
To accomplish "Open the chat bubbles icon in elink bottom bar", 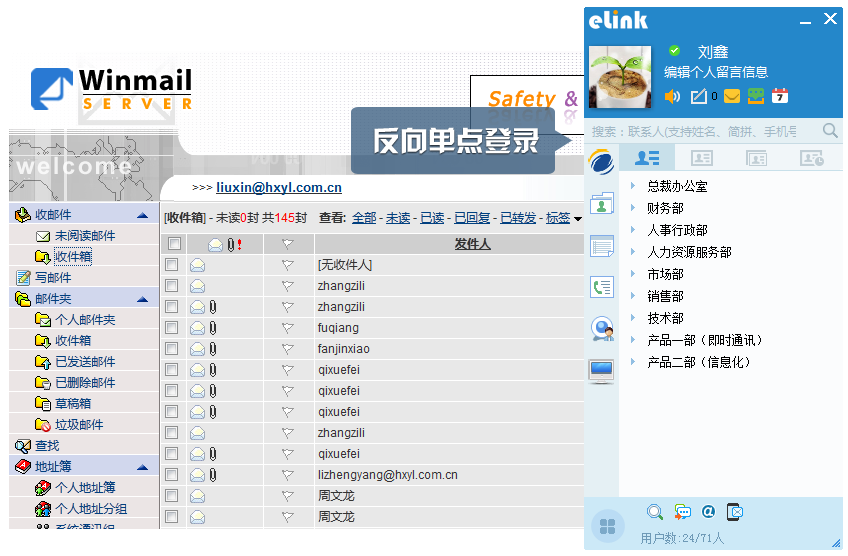I will click(x=682, y=512).
